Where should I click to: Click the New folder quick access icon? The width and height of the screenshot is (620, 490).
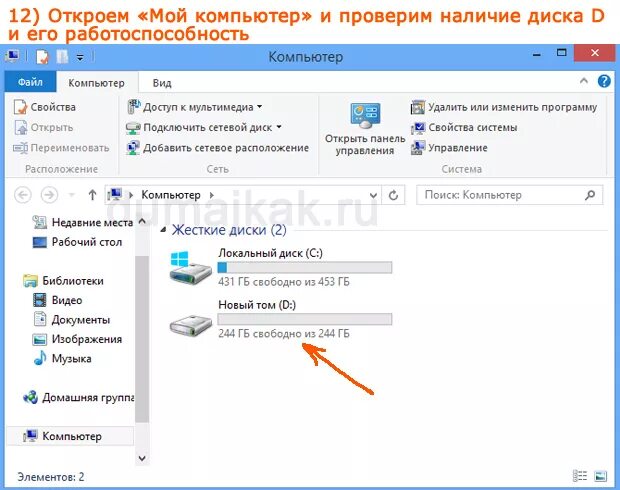(x=62, y=57)
